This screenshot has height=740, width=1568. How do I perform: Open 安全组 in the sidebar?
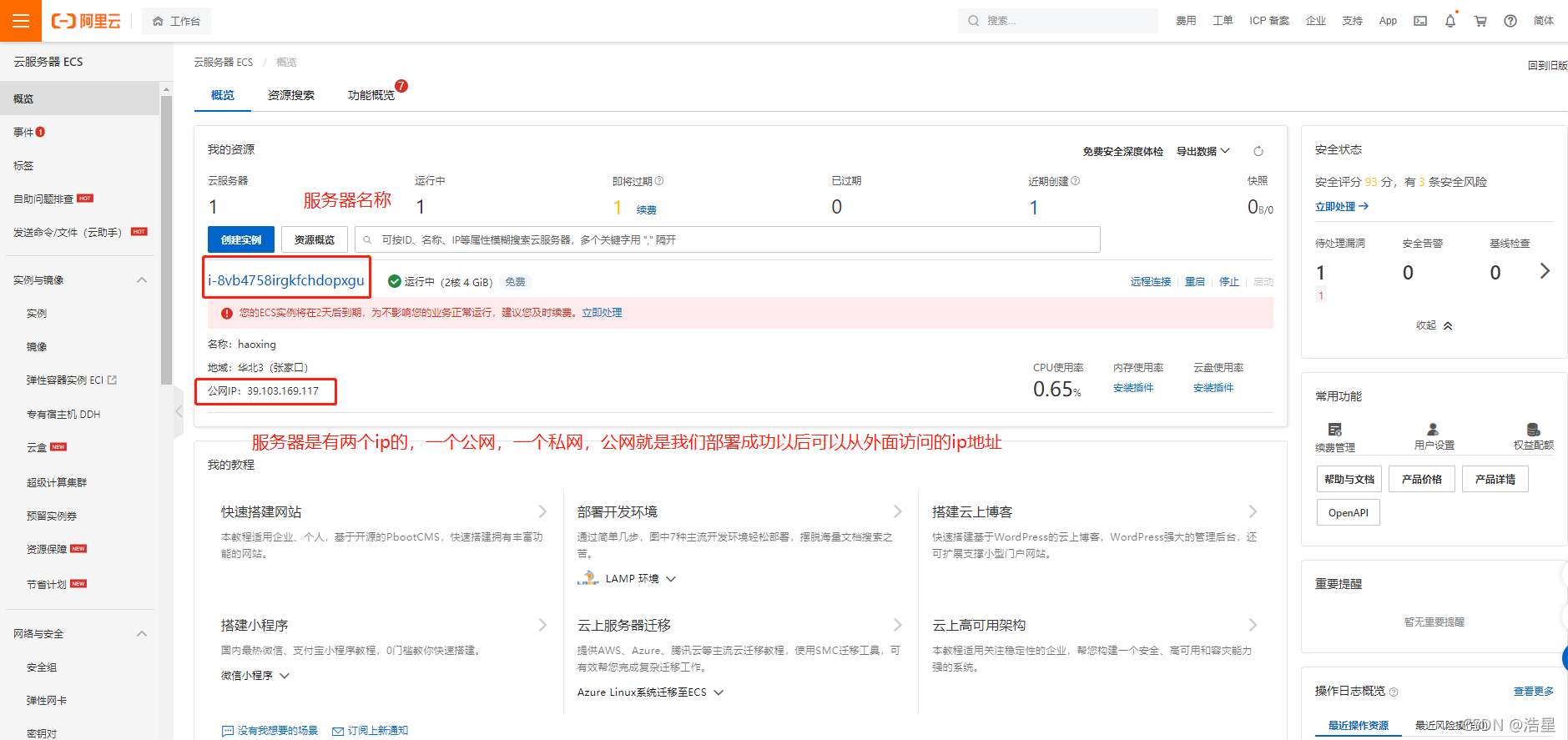42,667
